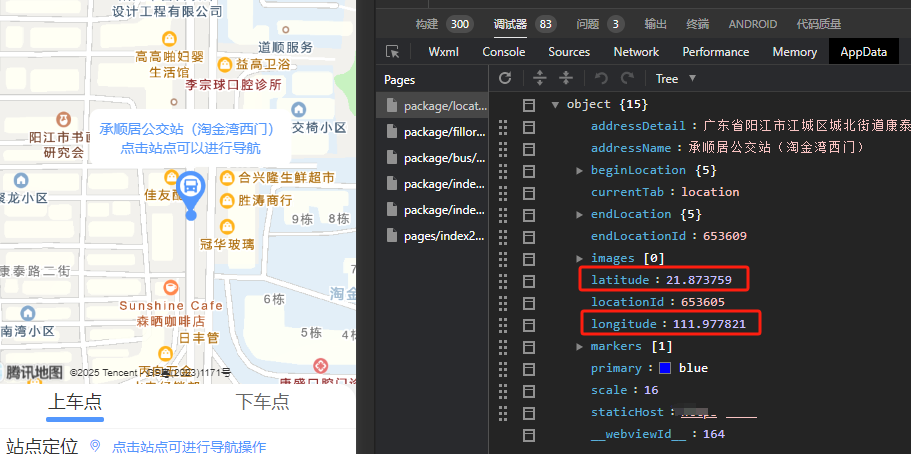Click the 合兴隆生鲜超市 shop icon on map
911x454 pixels.
pos(227,178)
